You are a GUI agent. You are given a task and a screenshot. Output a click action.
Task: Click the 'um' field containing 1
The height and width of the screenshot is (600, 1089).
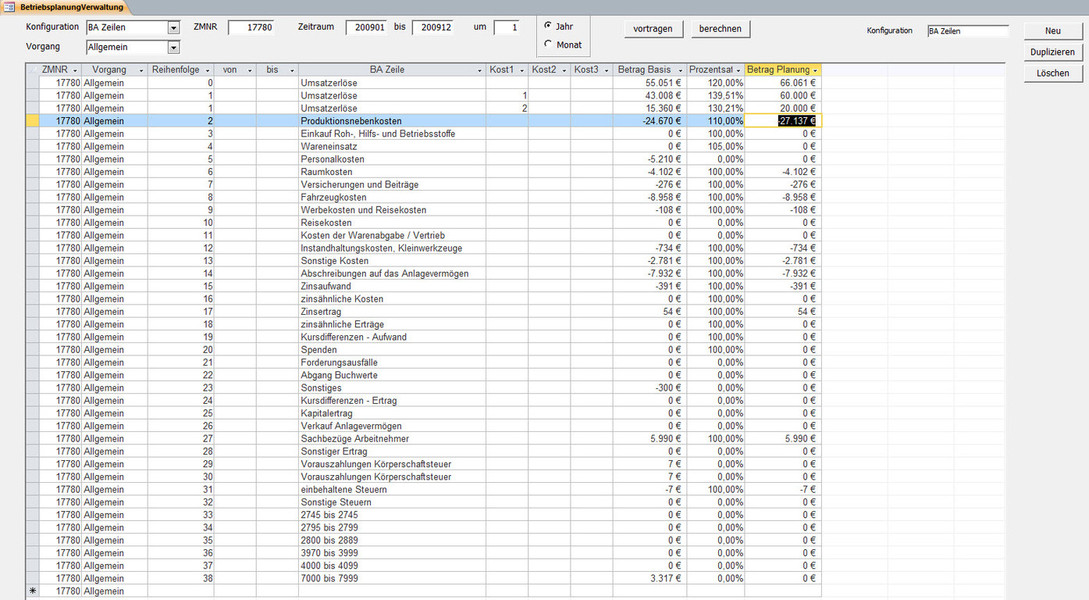coord(506,28)
